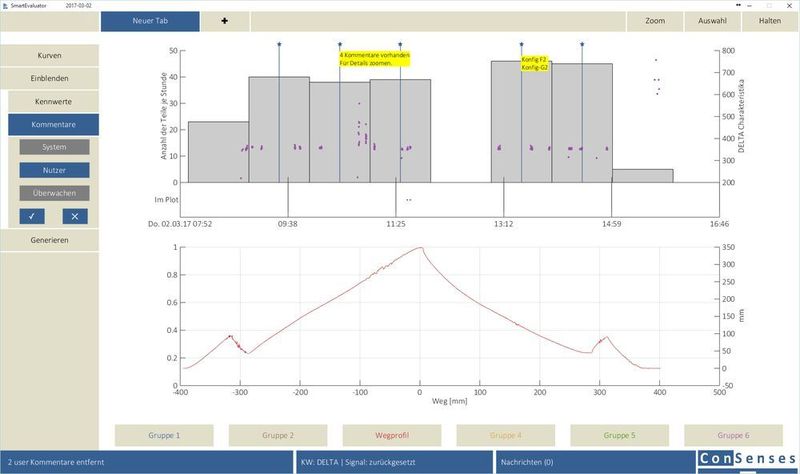Toggle Nutzer comments filter
800x474 pixels.
(x=54, y=170)
